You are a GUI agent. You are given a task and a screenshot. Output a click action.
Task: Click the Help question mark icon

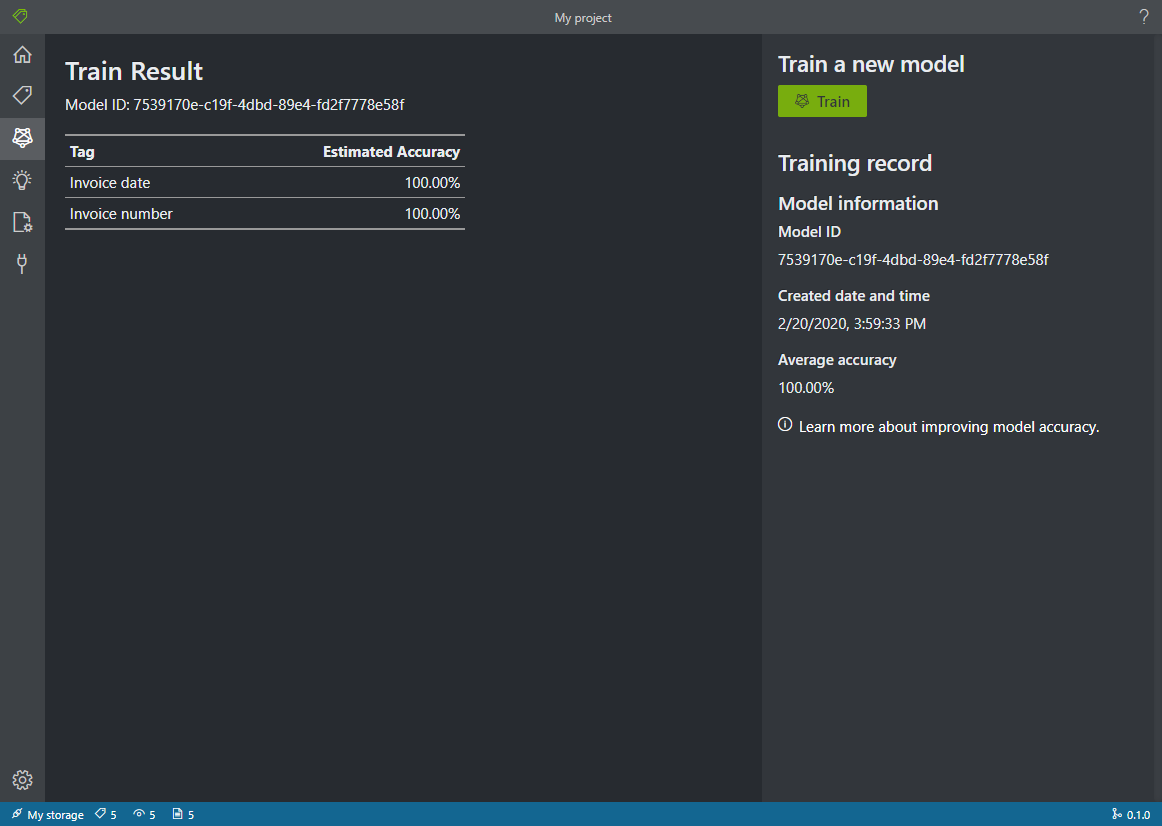[1143, 17]
